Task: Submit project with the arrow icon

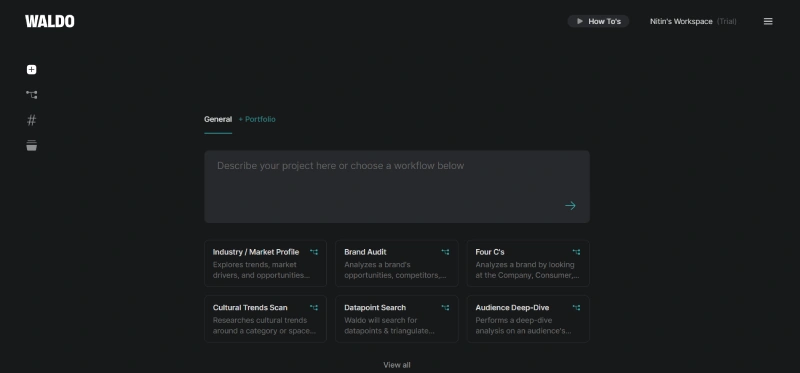Action: [x=570, y=206]
